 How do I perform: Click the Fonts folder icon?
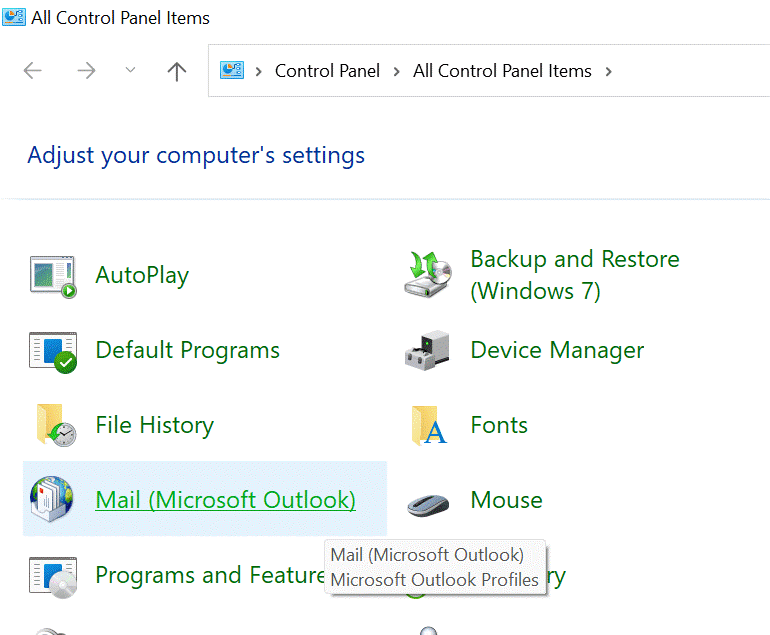(428, 426)
